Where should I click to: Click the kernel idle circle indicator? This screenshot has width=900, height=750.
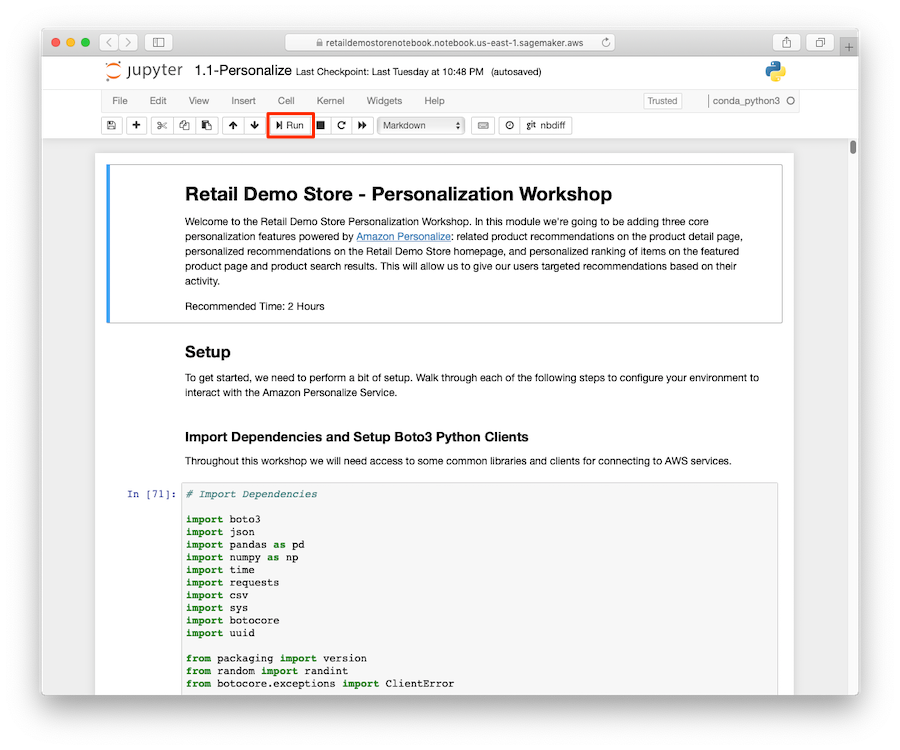(790, 101)
